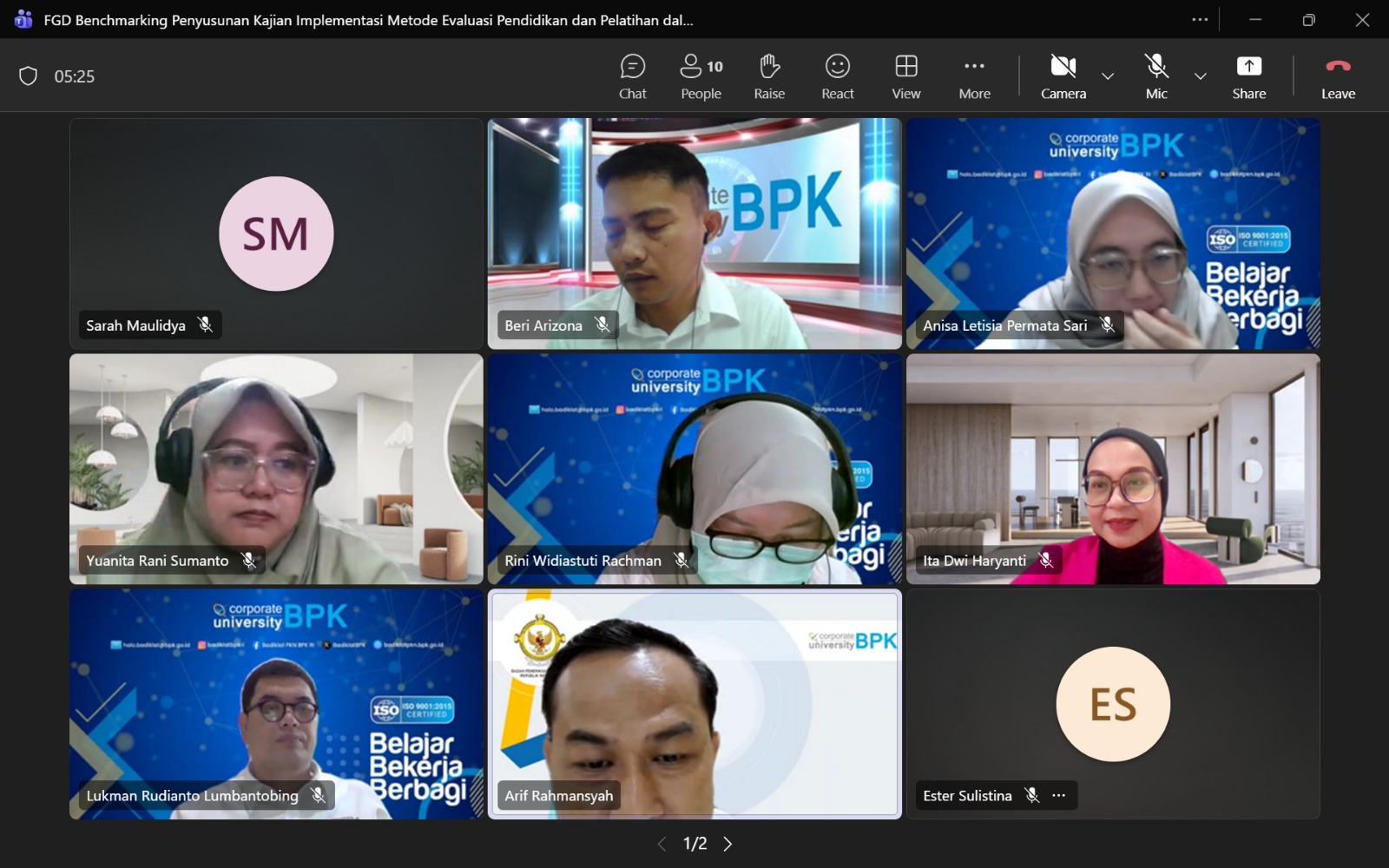Turn on your Camera

tap(1063, 76)
